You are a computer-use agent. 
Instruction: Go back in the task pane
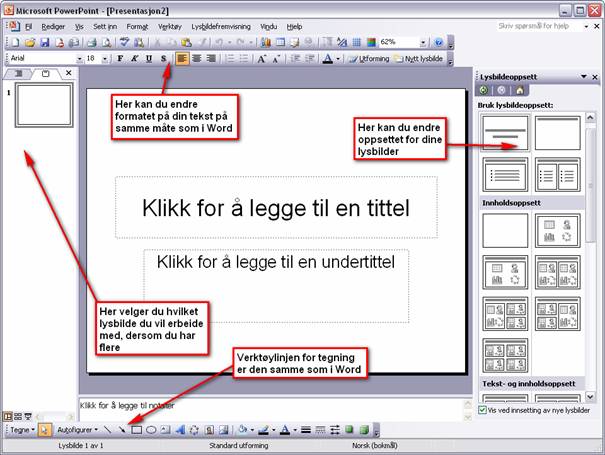pos(483,90)
